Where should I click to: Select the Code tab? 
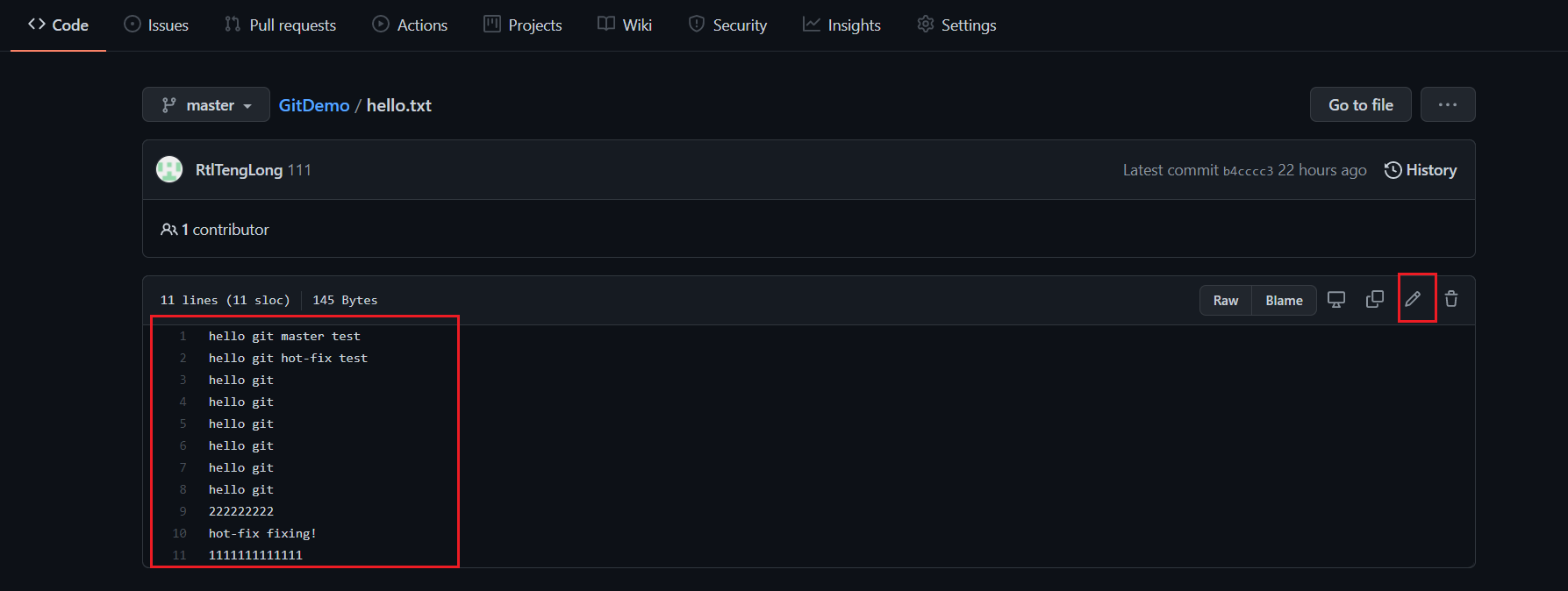point(58,25)
